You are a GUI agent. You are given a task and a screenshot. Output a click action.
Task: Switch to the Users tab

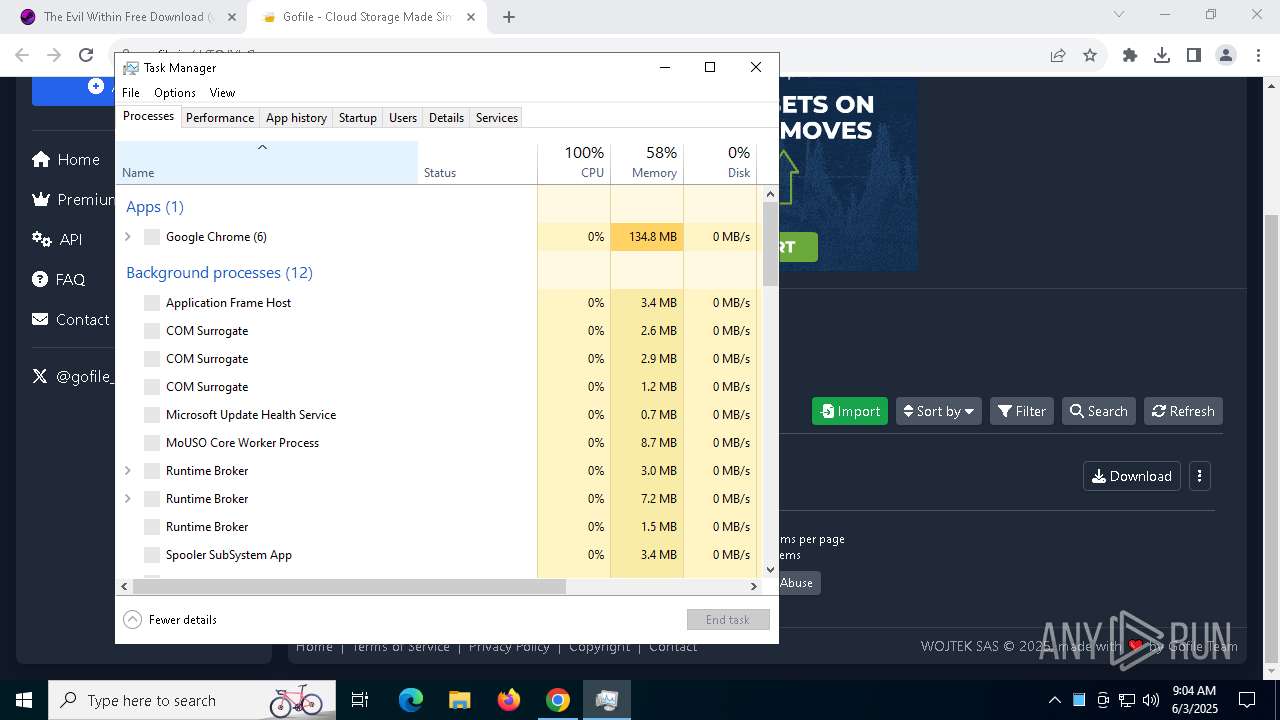[403, 118]
